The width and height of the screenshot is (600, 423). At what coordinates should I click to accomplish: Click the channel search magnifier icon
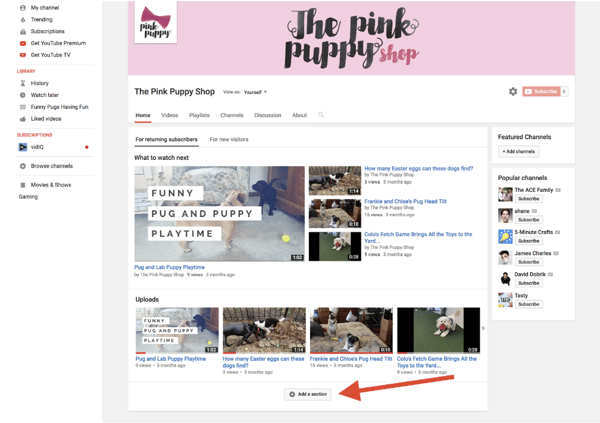(x=321, y=115)
